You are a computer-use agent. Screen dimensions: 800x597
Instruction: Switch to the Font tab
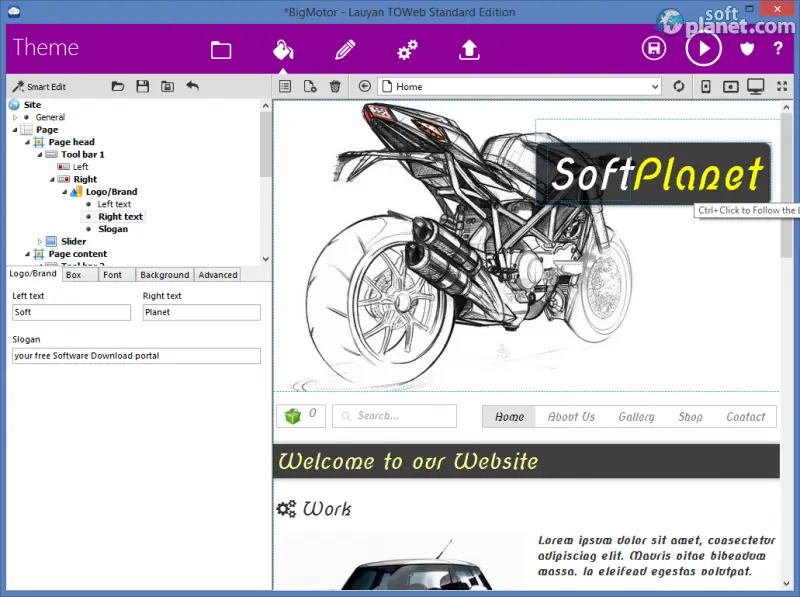(x=117, y=275)
